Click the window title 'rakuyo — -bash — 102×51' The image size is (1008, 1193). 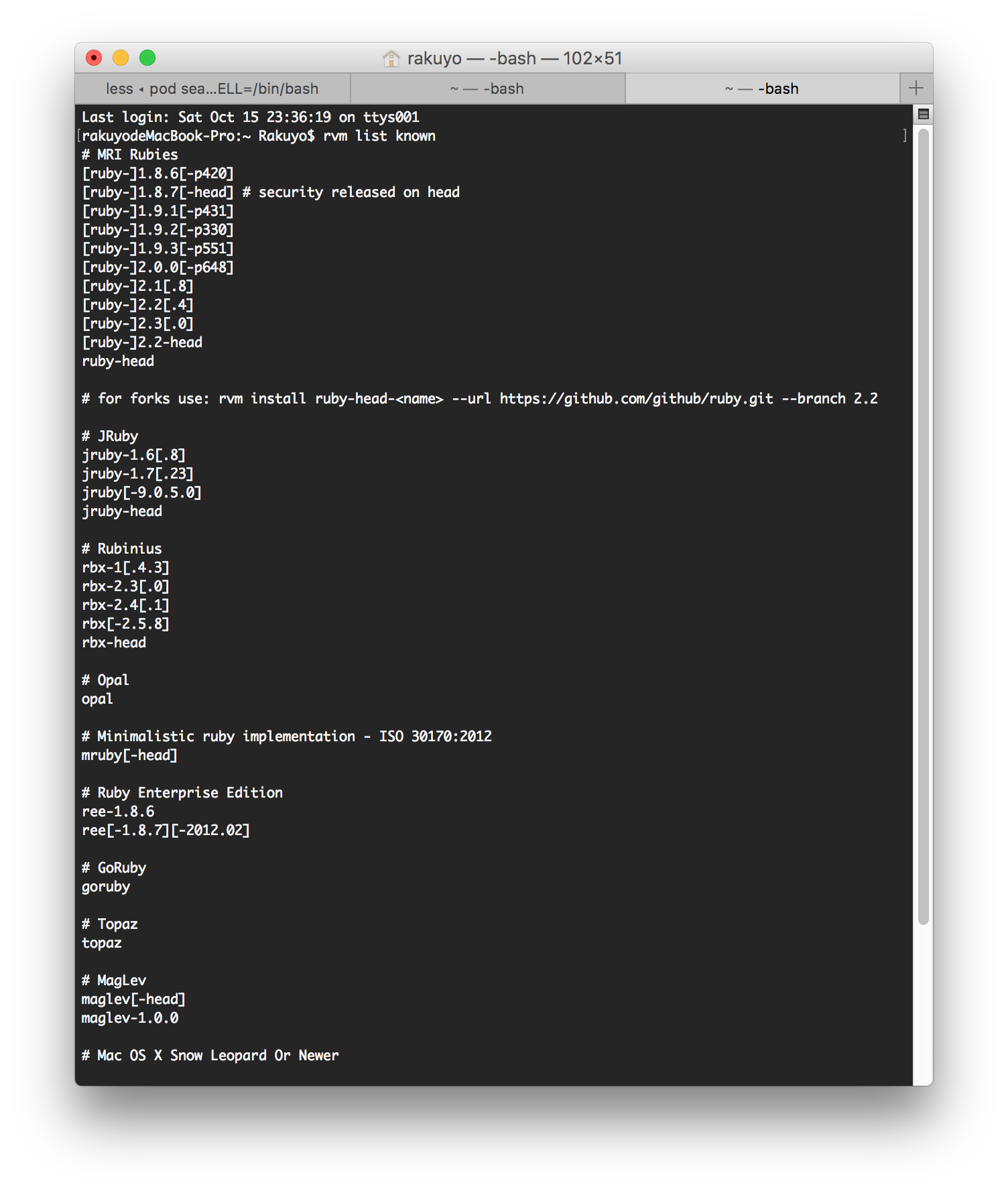pos(514,58)
